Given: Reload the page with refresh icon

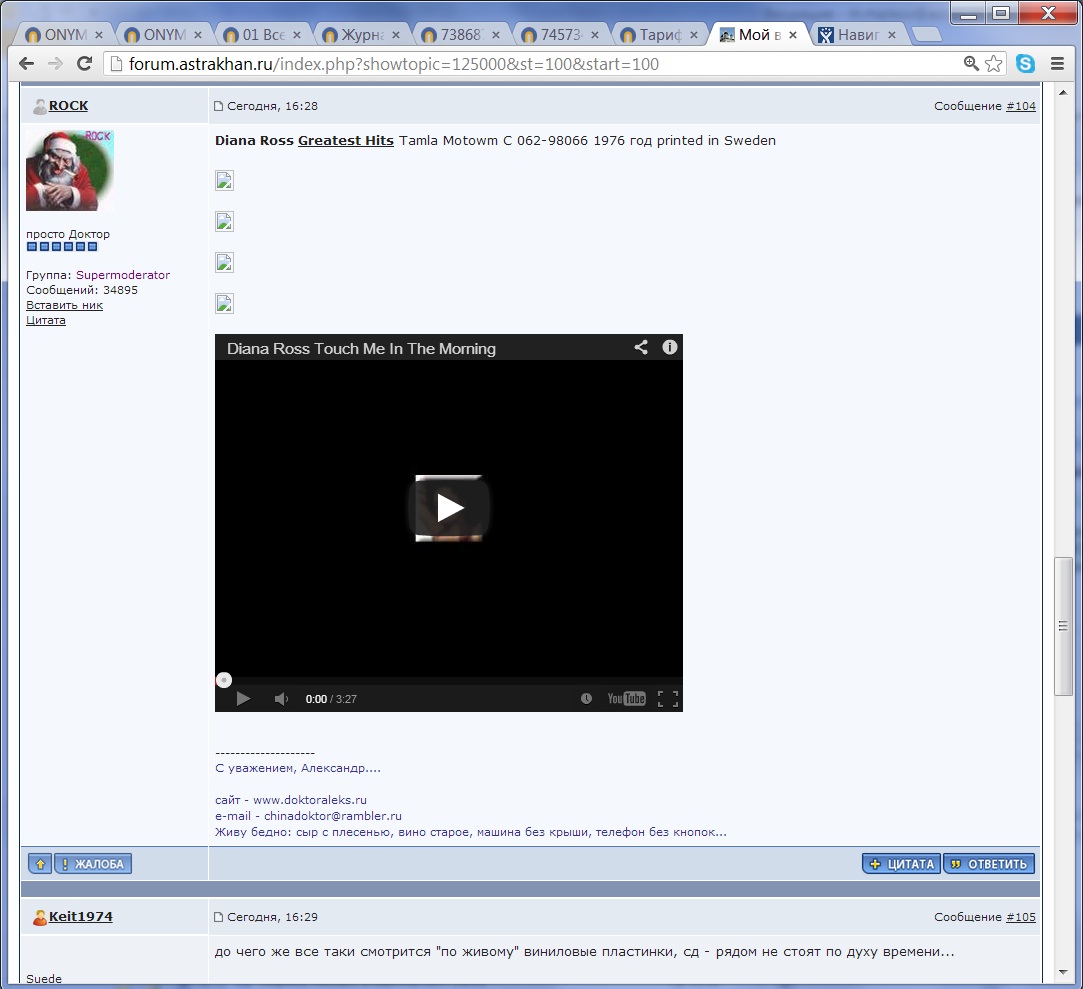Looking at the screenshot, I should [x=84, y=64].
